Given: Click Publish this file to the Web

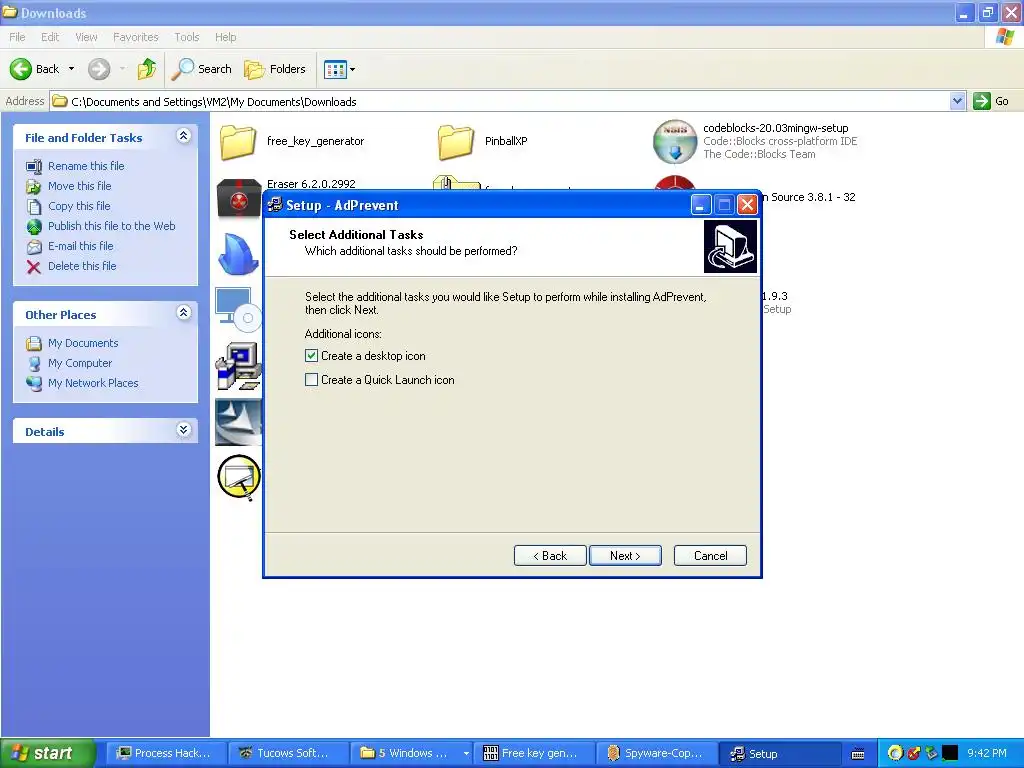Looking at the screenshot, I should tap(112, 226).
